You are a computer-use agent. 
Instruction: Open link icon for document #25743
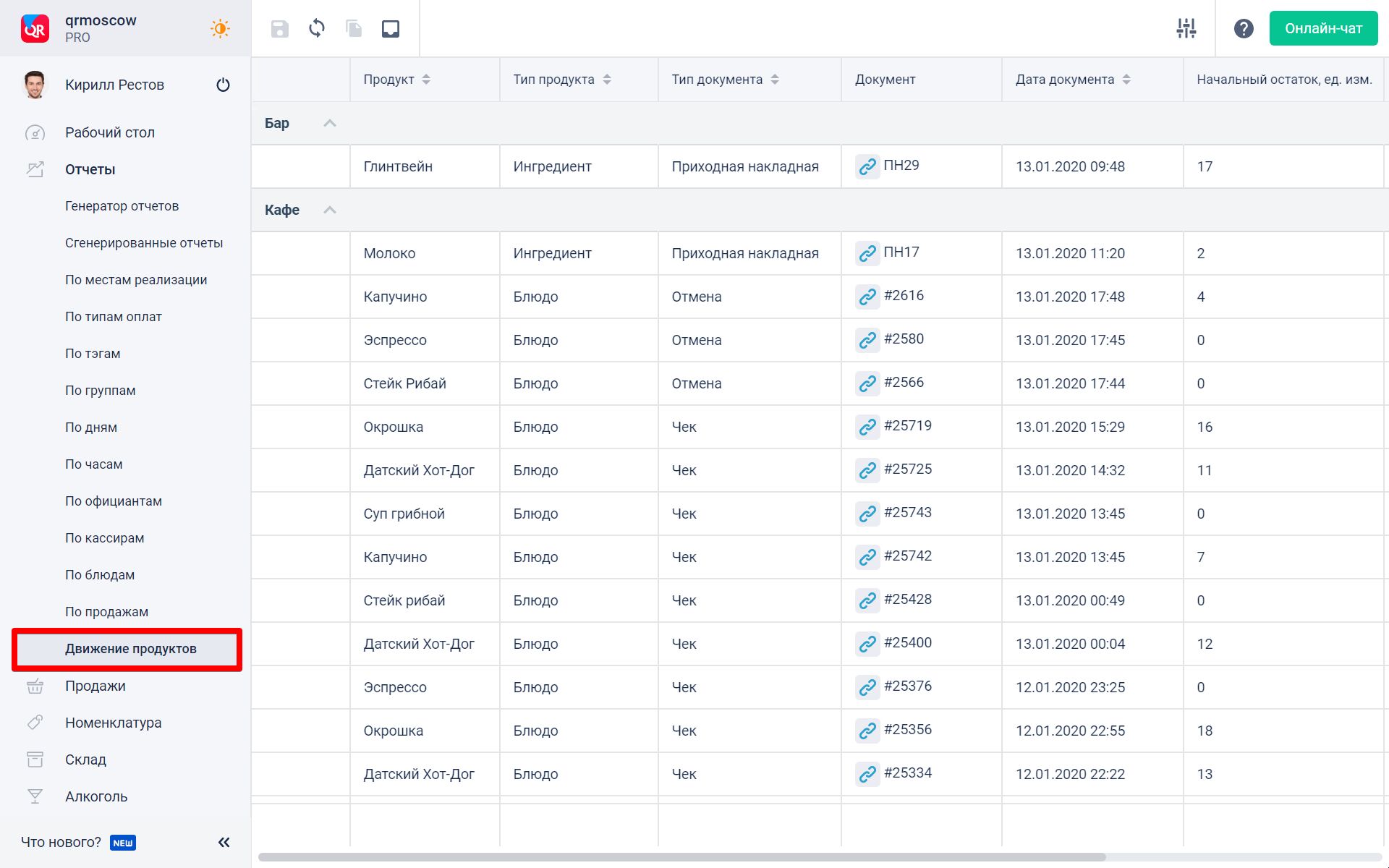(x=867, y=514)
